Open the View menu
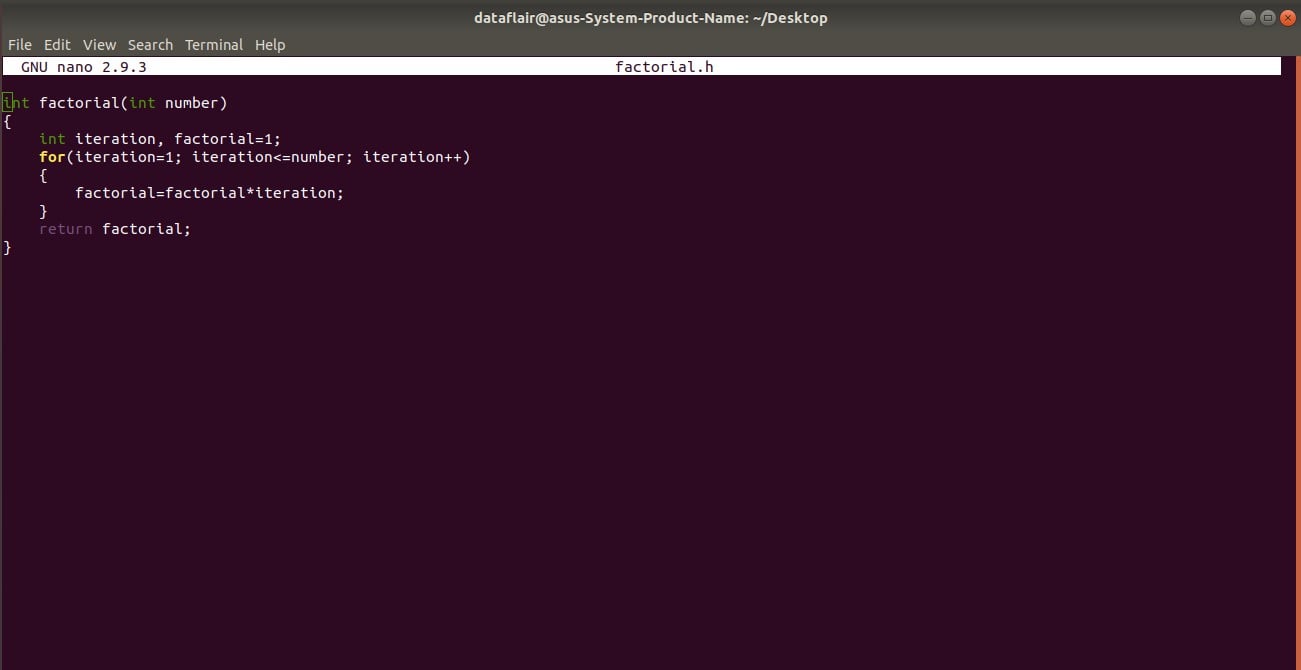The image size is (1301, 670). pos(99,44)
